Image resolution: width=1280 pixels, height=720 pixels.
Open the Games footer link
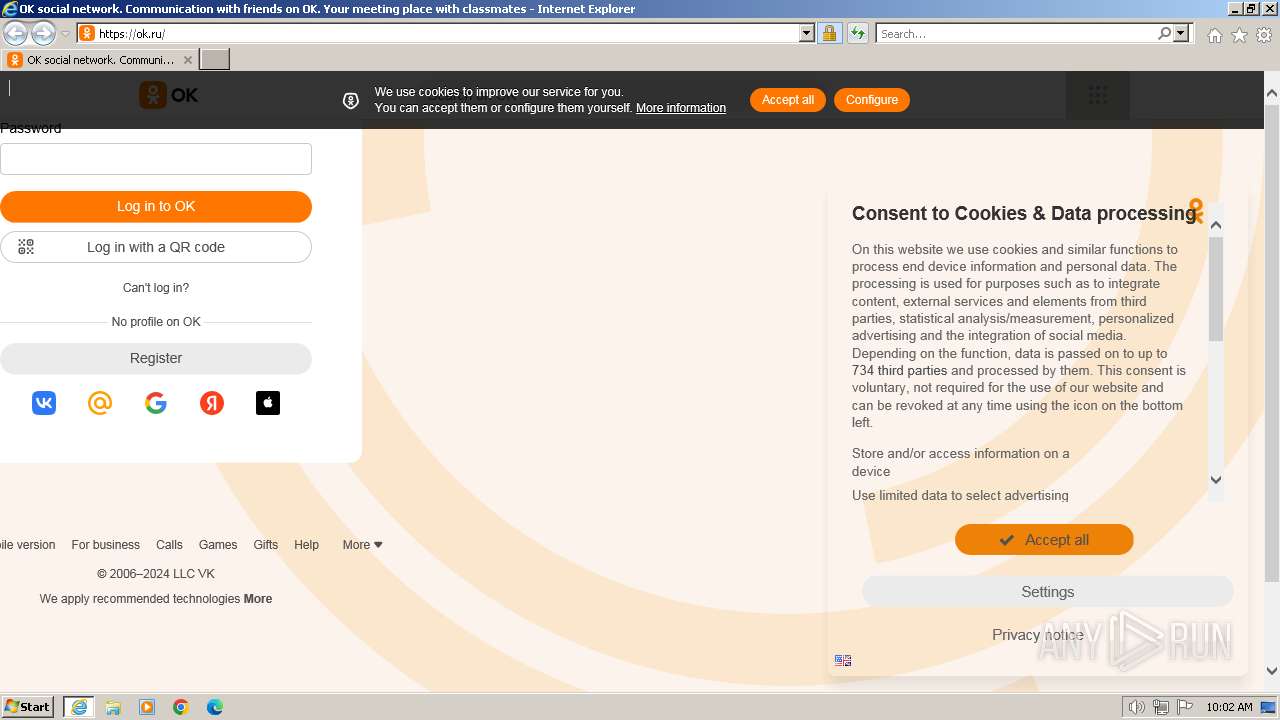click(218, 545)
